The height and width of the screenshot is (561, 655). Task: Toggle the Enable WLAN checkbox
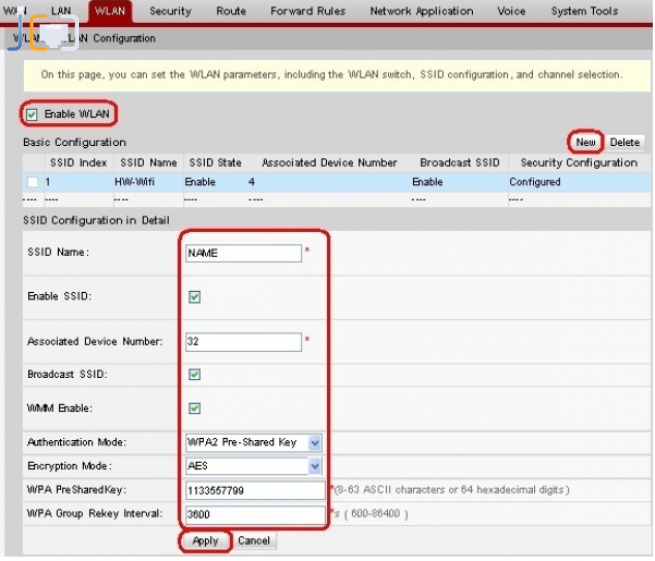33,114
